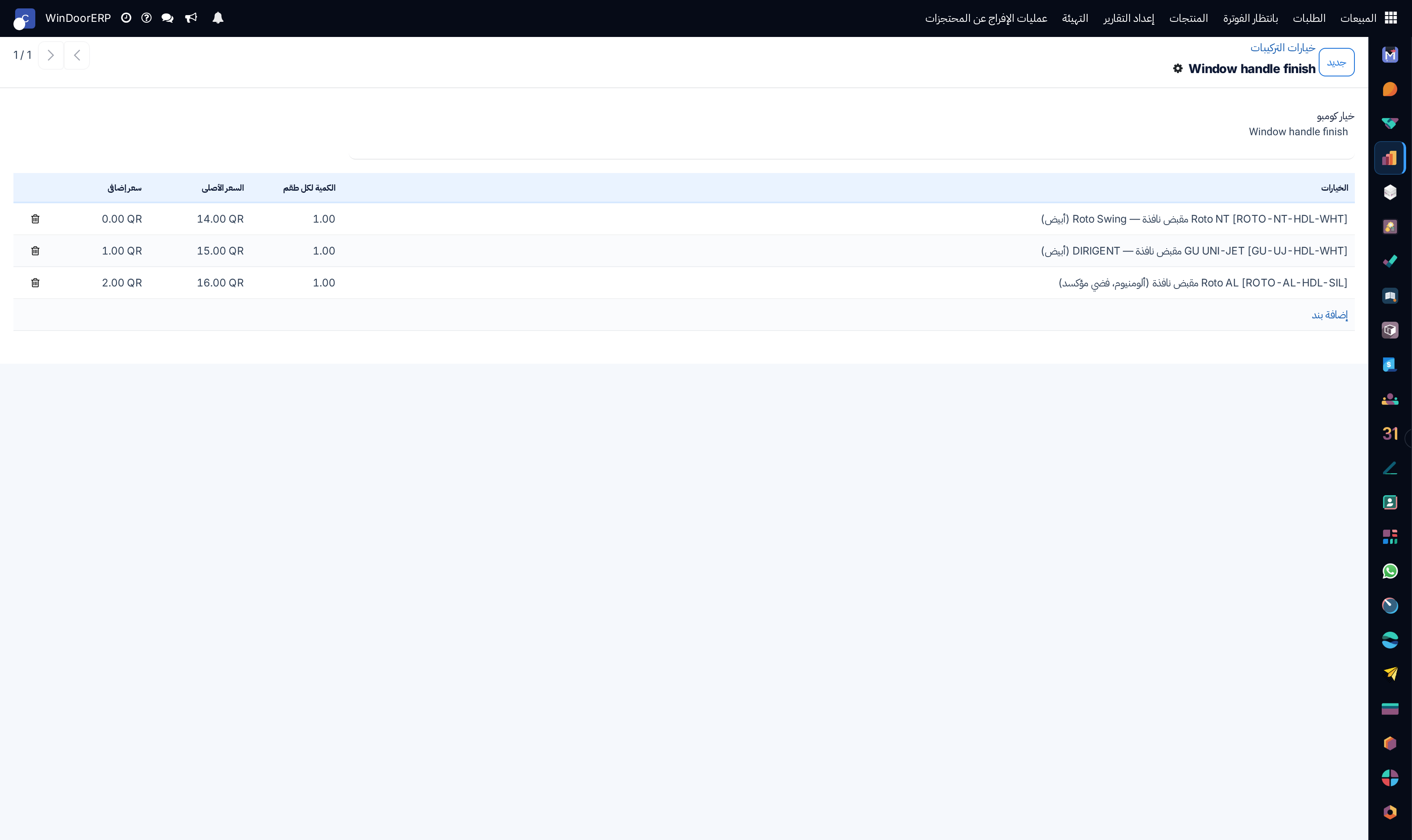Open the colored tiles dashboard app

(1390, 537)
